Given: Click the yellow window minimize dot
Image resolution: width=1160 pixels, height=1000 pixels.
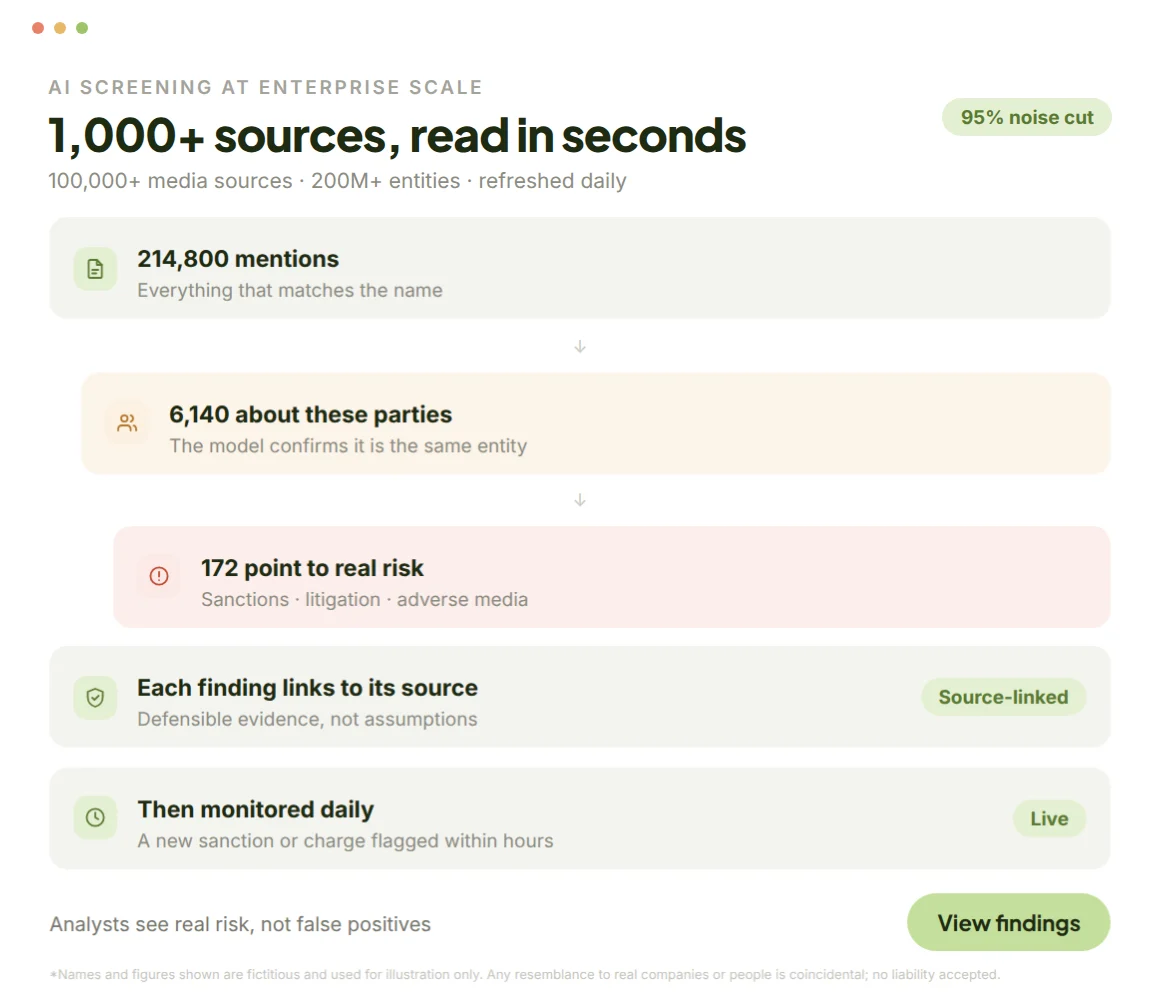Looking at the screenshot, I should tap(60, 28).
